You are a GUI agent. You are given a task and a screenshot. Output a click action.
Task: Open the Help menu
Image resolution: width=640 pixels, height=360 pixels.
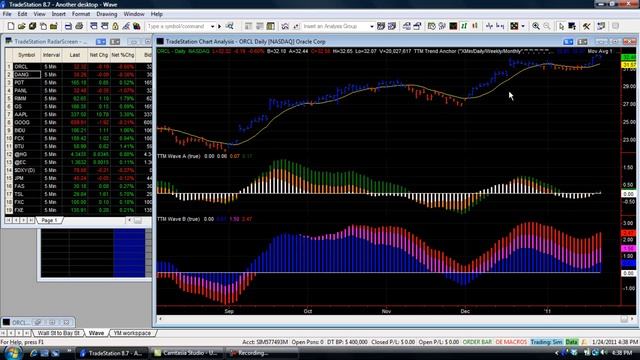157,14
